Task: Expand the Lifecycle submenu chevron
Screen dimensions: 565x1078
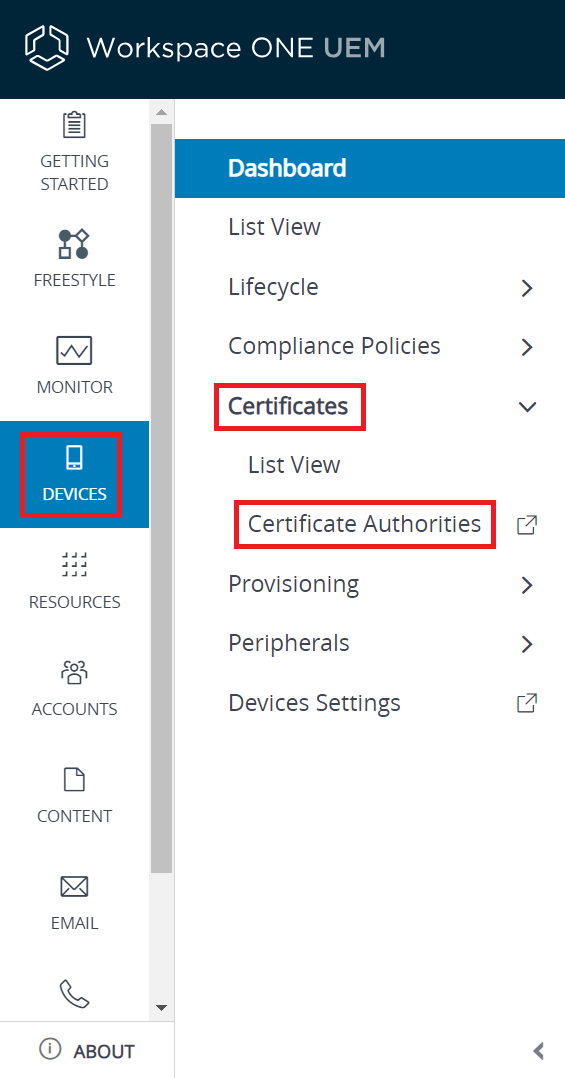Action: (x=527, y=287)
